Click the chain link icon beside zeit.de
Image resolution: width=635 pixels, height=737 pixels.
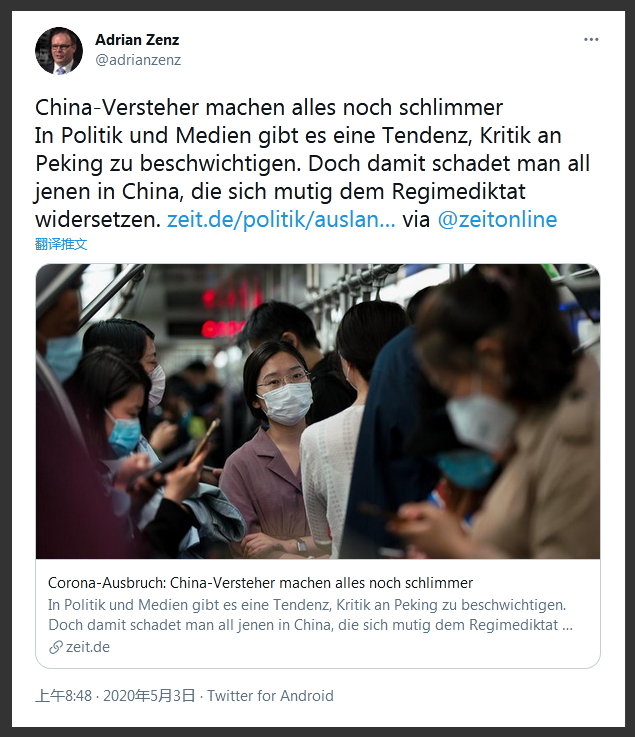(x=56, y=647)
